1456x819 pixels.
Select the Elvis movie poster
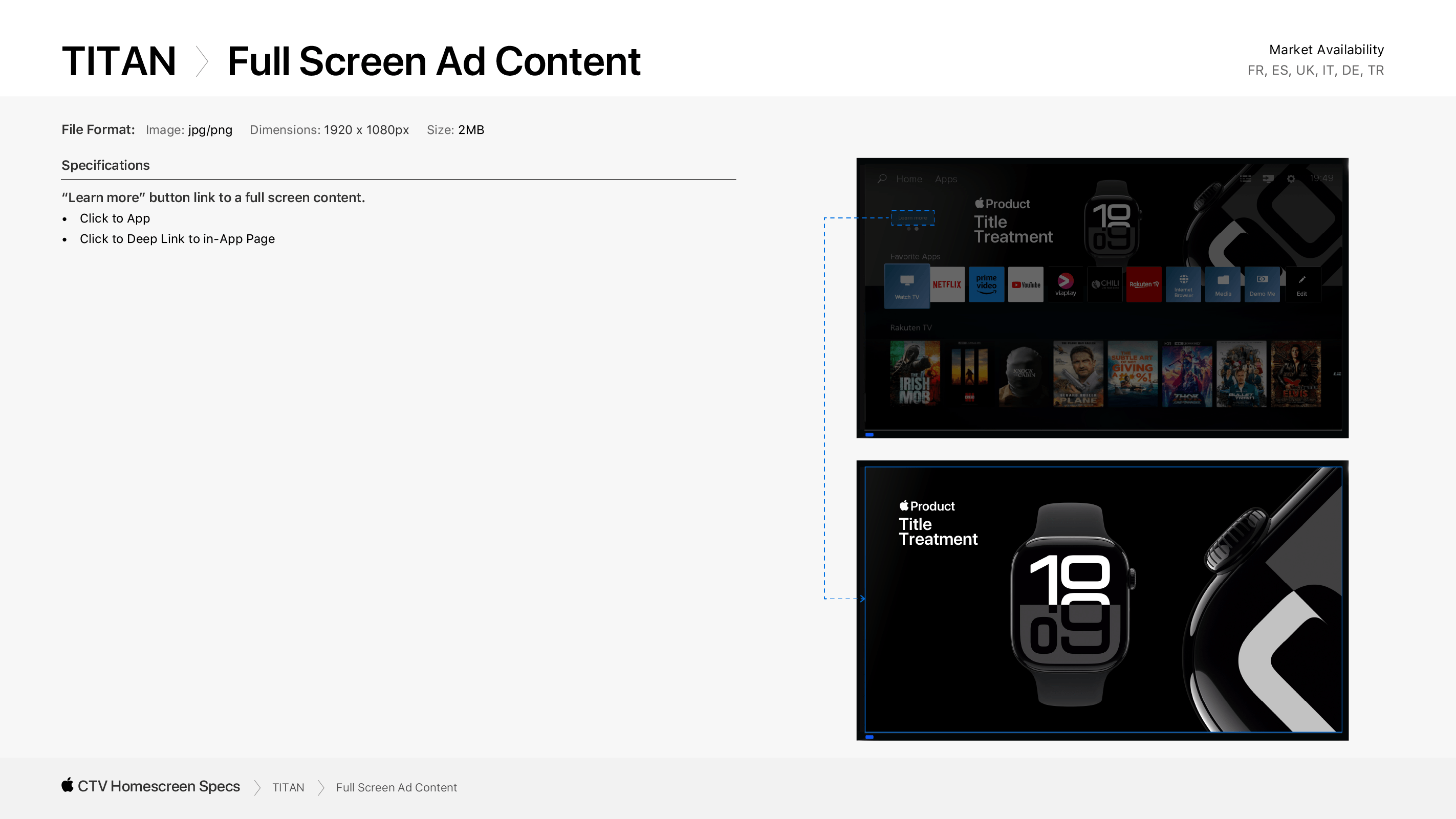(x=1295, y=373)
